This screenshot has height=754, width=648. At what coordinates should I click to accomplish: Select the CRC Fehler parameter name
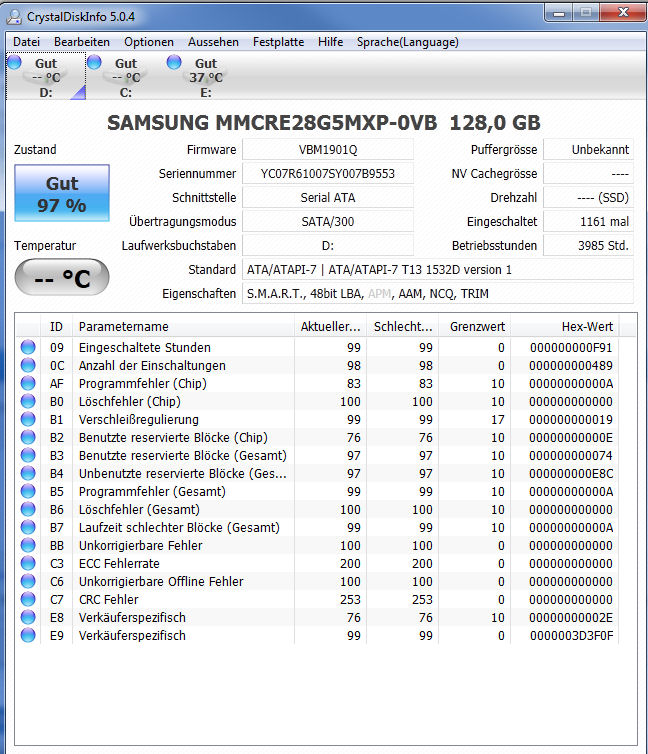click(x=109, y=600)
